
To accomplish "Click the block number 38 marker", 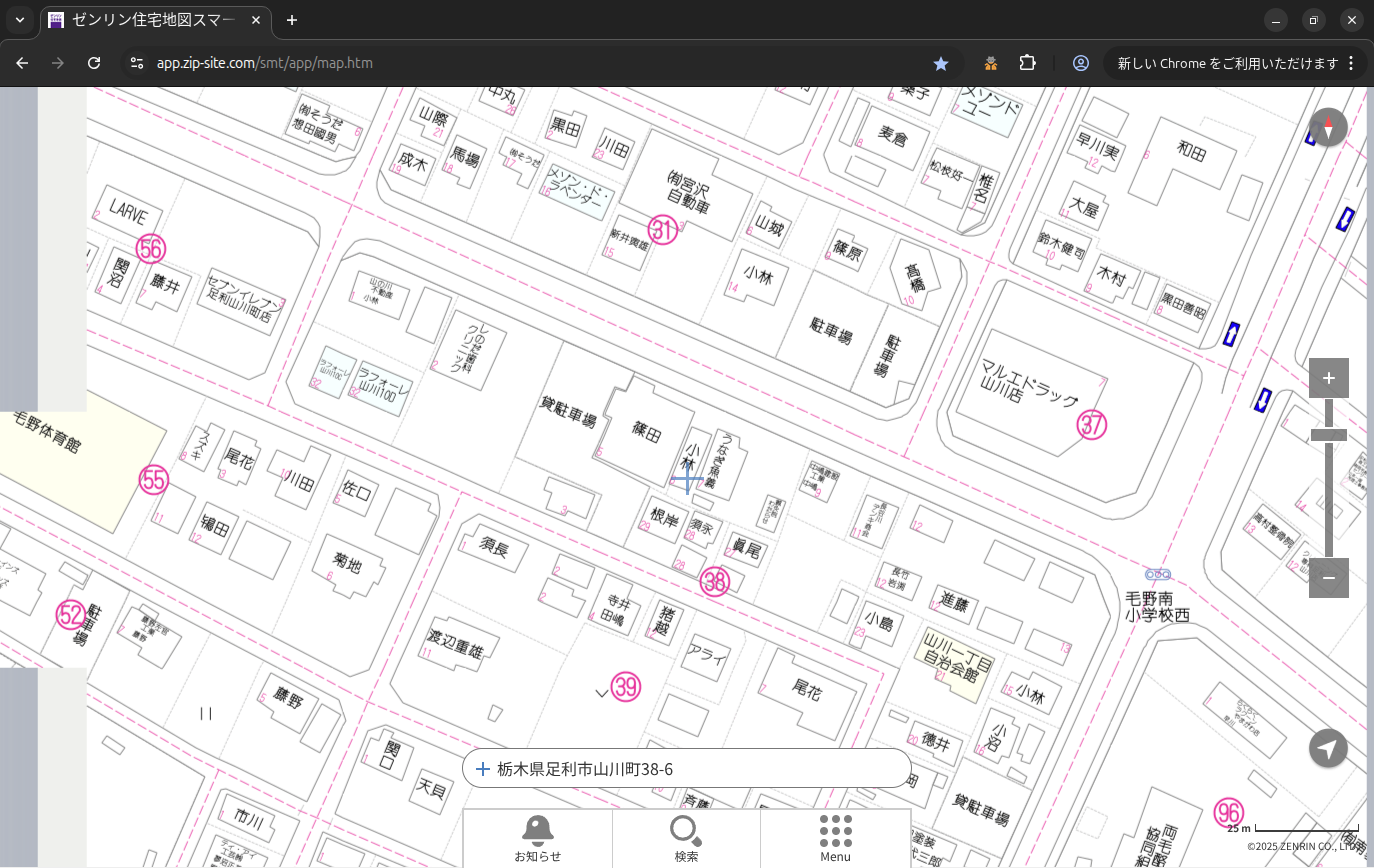I will point(715,581).
